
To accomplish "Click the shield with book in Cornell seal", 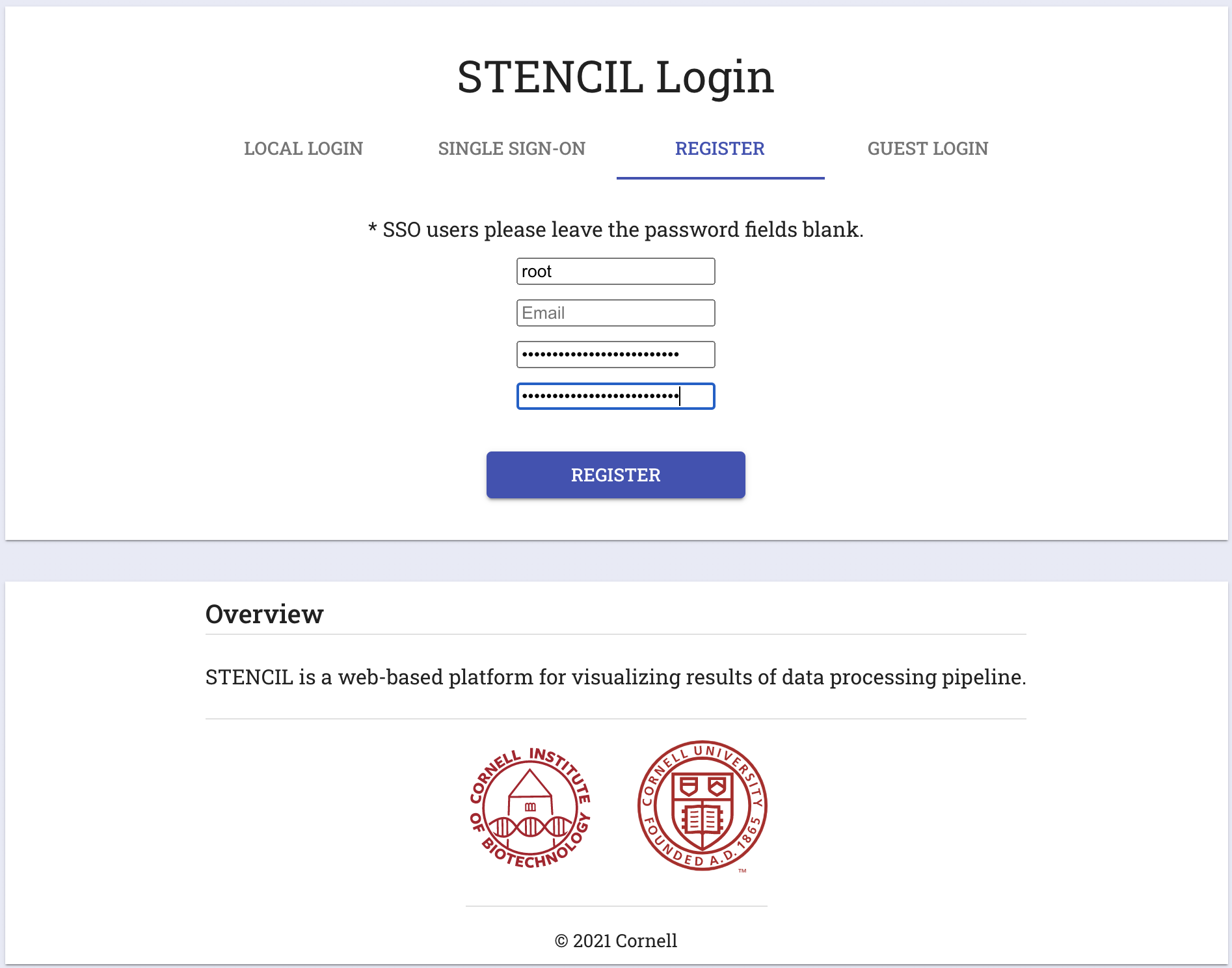I will point(703,811).
